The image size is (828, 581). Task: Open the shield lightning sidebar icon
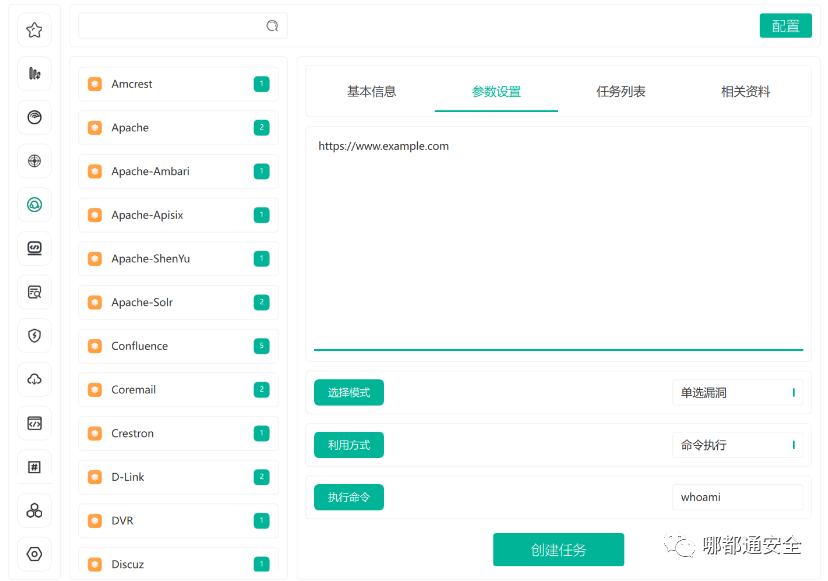tap(34, 335)
